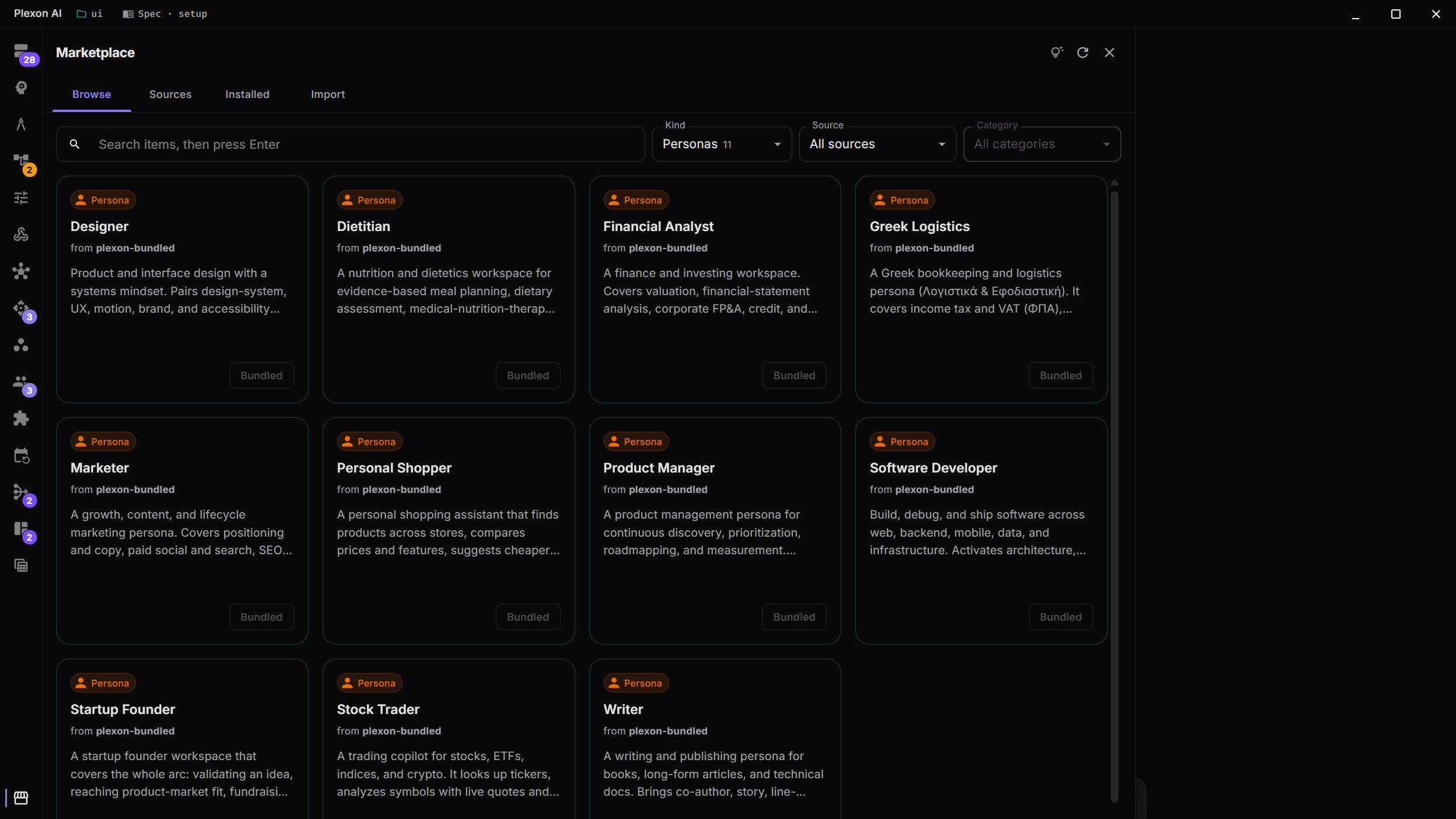
Task: Select the Marketplace storefront sidebar icon
Action: pos(21,797)
